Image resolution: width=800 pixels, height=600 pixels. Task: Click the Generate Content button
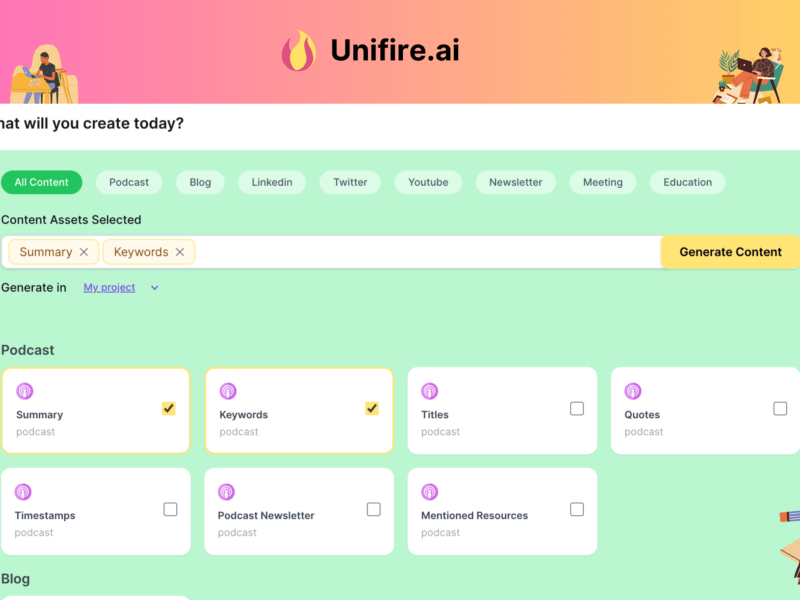point(730,252)
